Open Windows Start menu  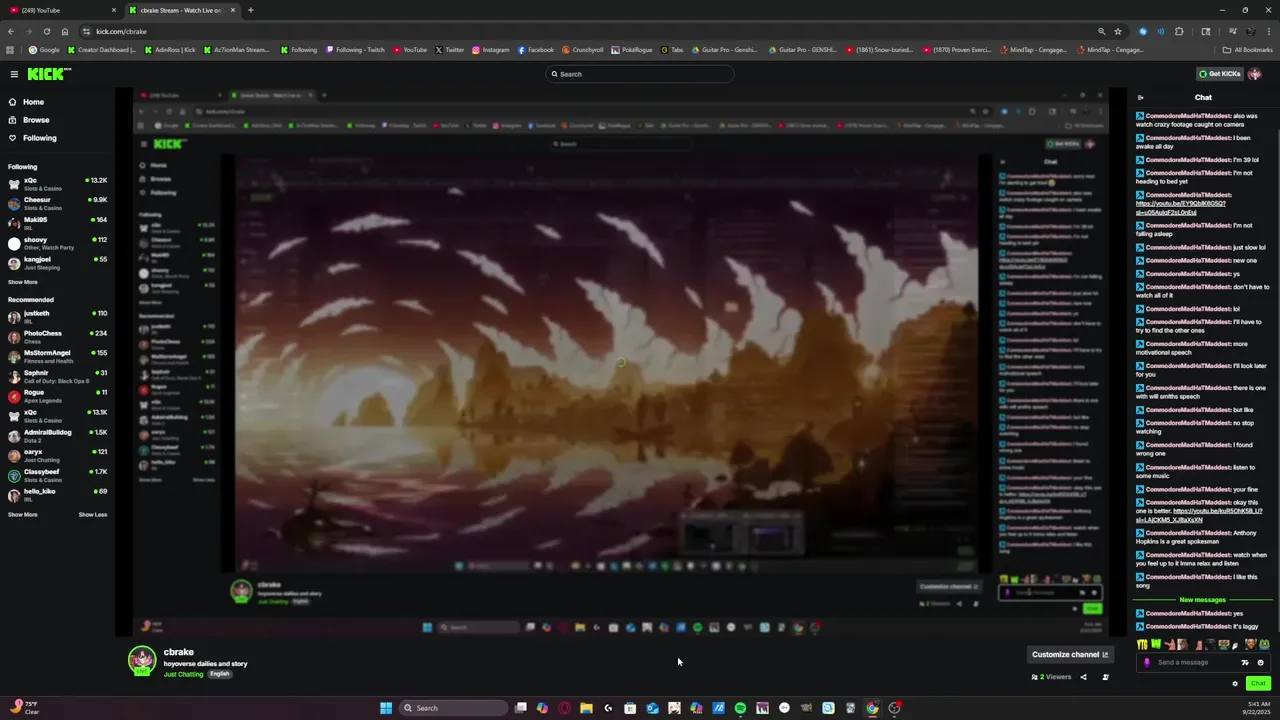pyautogui.click(x=386, y=708)
